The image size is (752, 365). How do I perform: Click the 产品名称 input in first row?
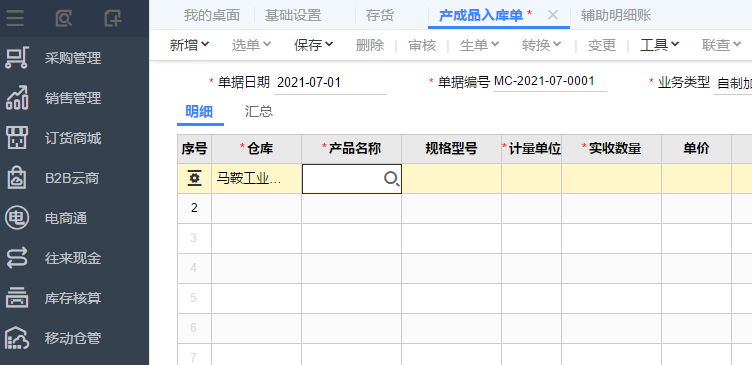(x=352, y=179)
